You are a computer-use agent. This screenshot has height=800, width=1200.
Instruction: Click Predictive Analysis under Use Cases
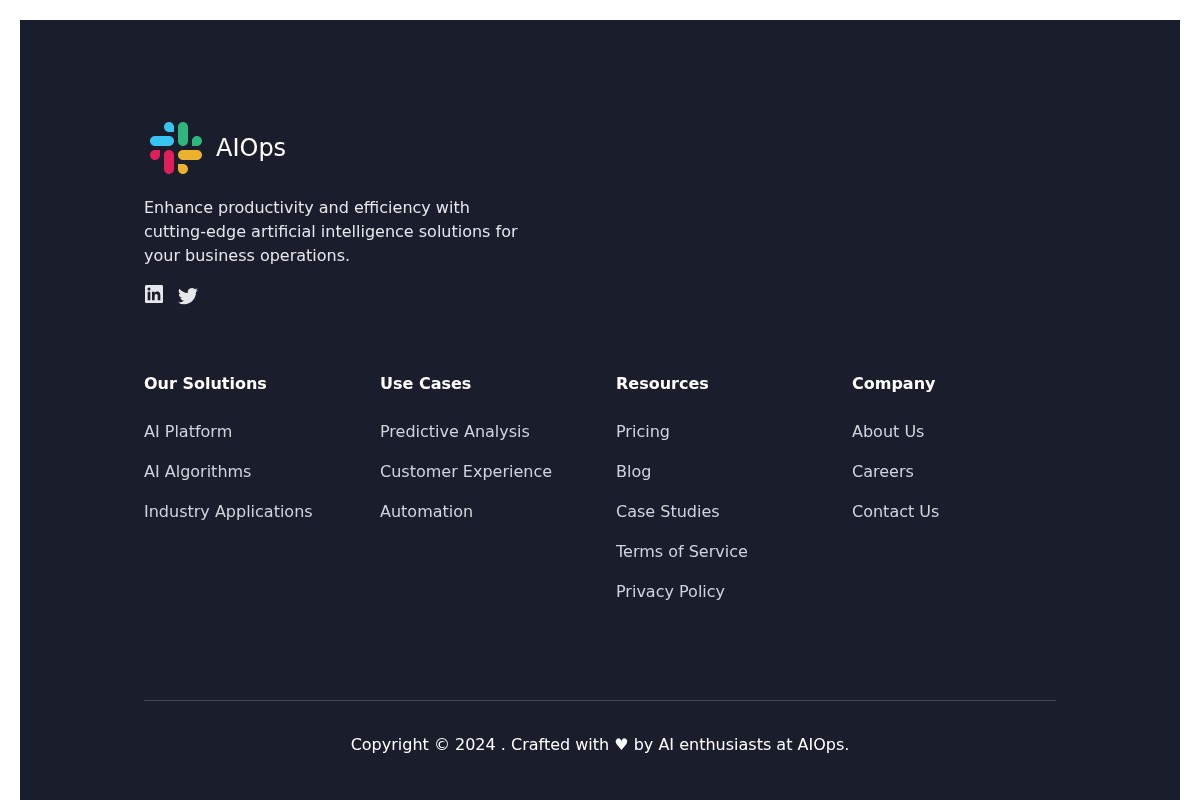[x=454, y=431]
